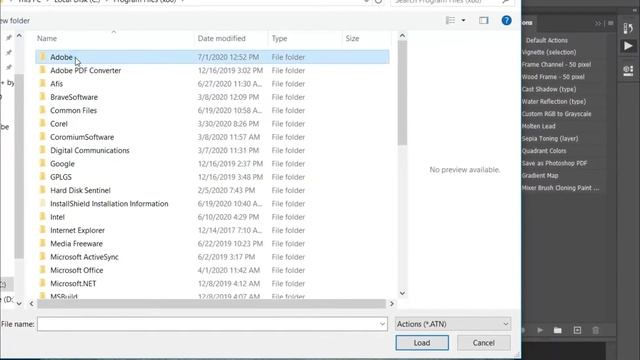Select the Corel folder
The width and height of the screenshot is (640, 360).
tap(59, 124)
